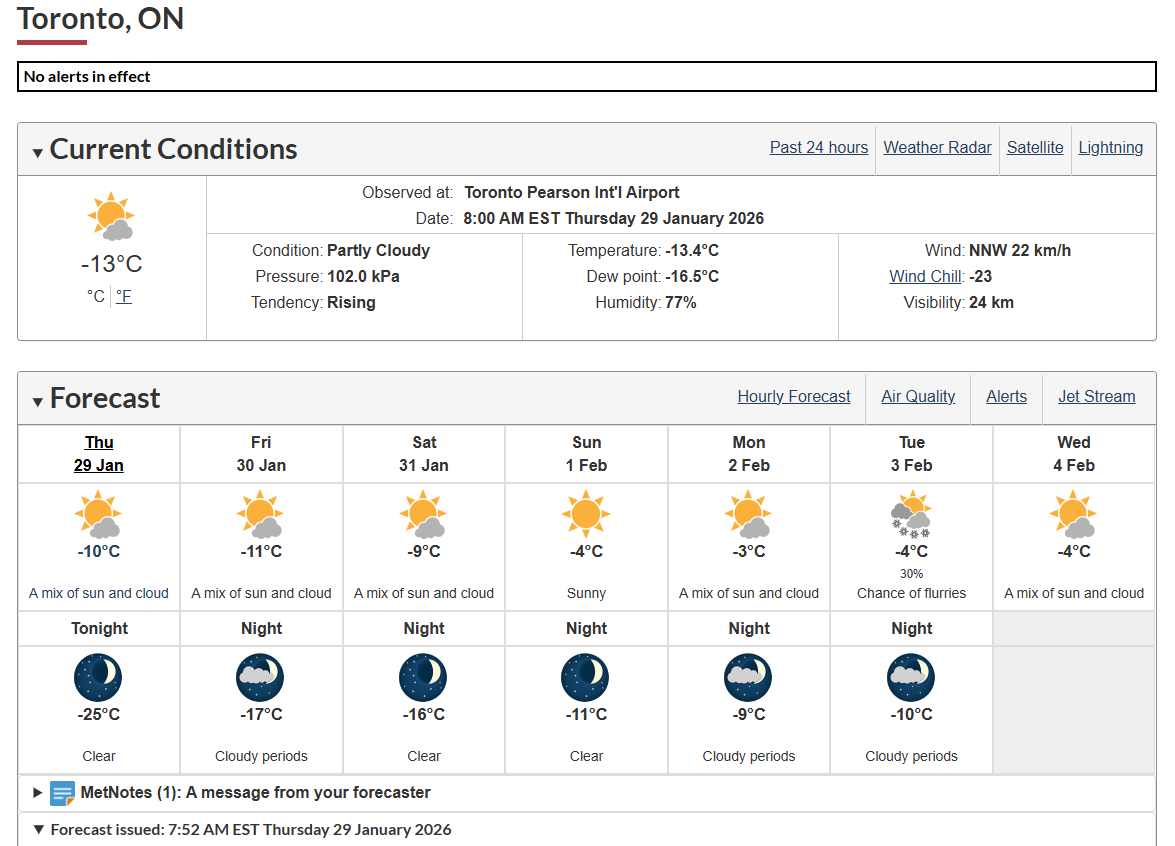Image resolution: width=1175 pixels, height=846 pixels.
Task: Click the MetNotes note icon
Action: click(62, 793)
